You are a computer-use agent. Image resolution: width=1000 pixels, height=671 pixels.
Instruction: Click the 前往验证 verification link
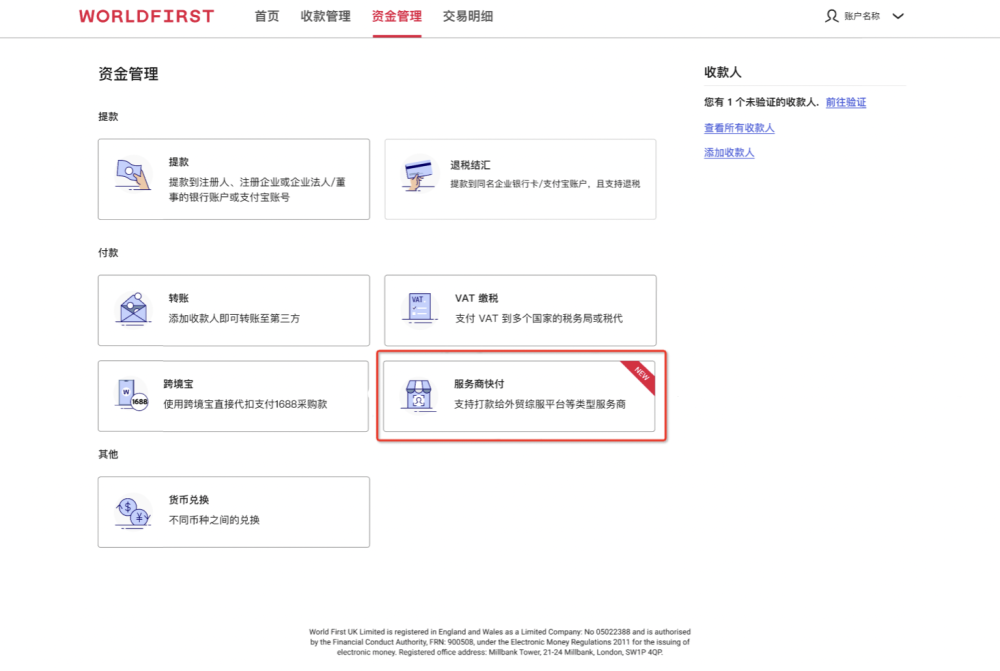(846, 102)
